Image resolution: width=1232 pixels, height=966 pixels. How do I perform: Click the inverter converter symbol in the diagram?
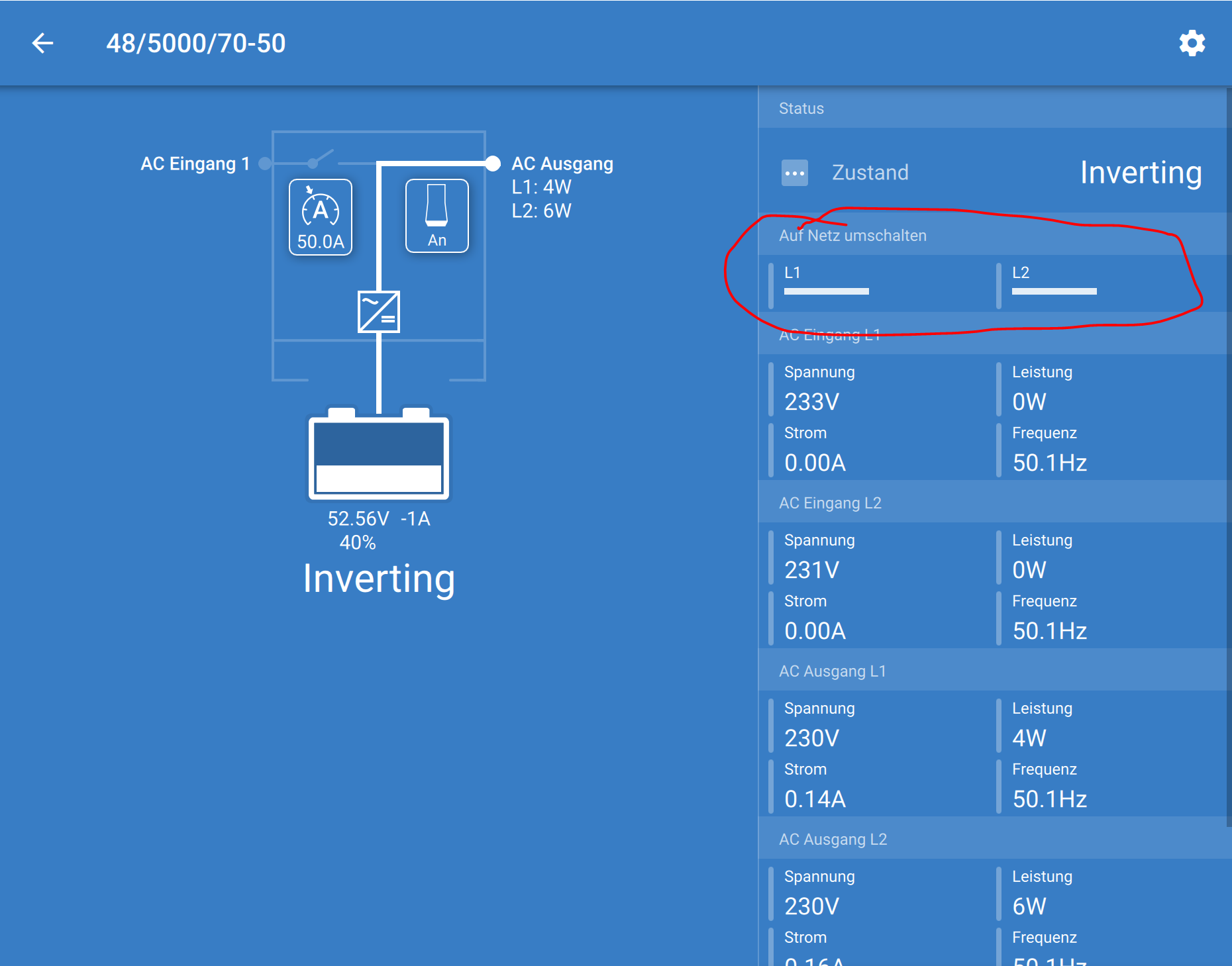pyautogui.click(x=379, y=311)
